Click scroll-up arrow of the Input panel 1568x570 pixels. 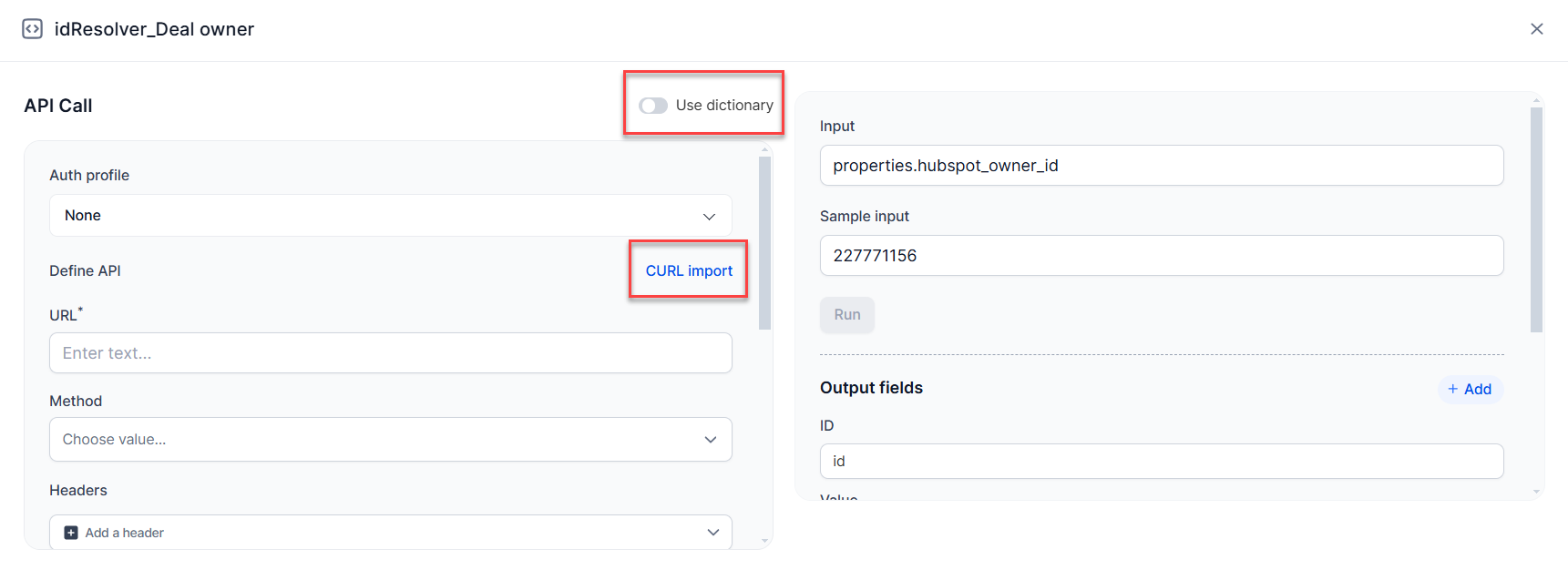coord(1536,100)
